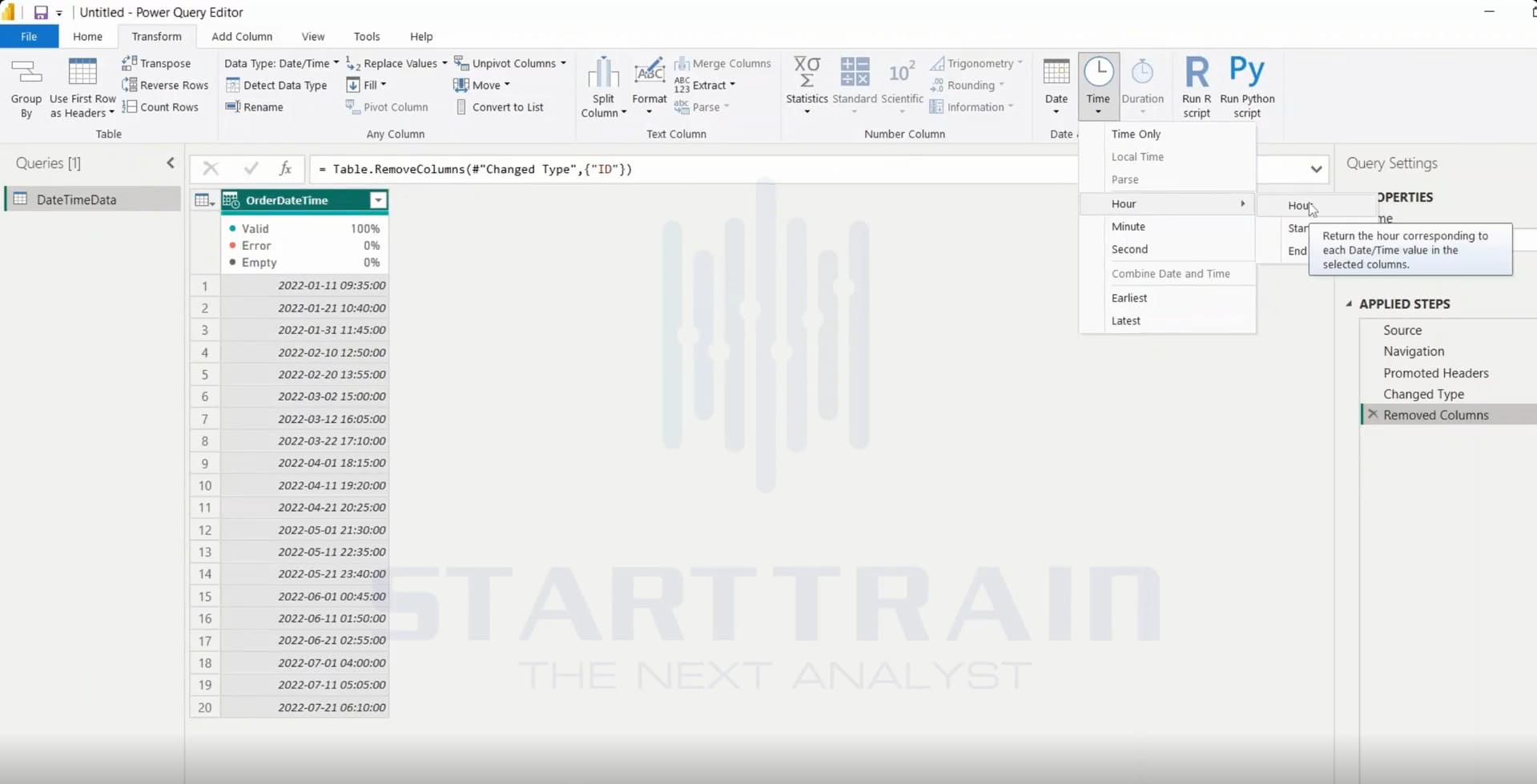Select Minute in the Time menu
1537x784 pixels.
tap(1167, 227)
